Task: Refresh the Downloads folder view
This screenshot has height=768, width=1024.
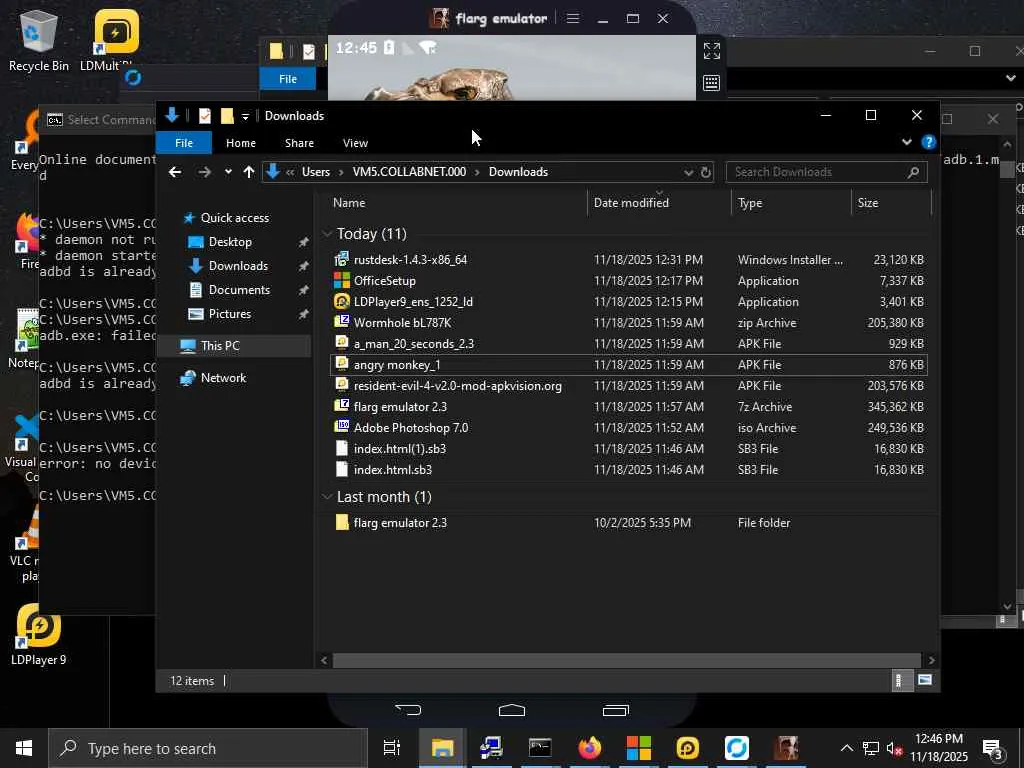Action: coord(705,172)
